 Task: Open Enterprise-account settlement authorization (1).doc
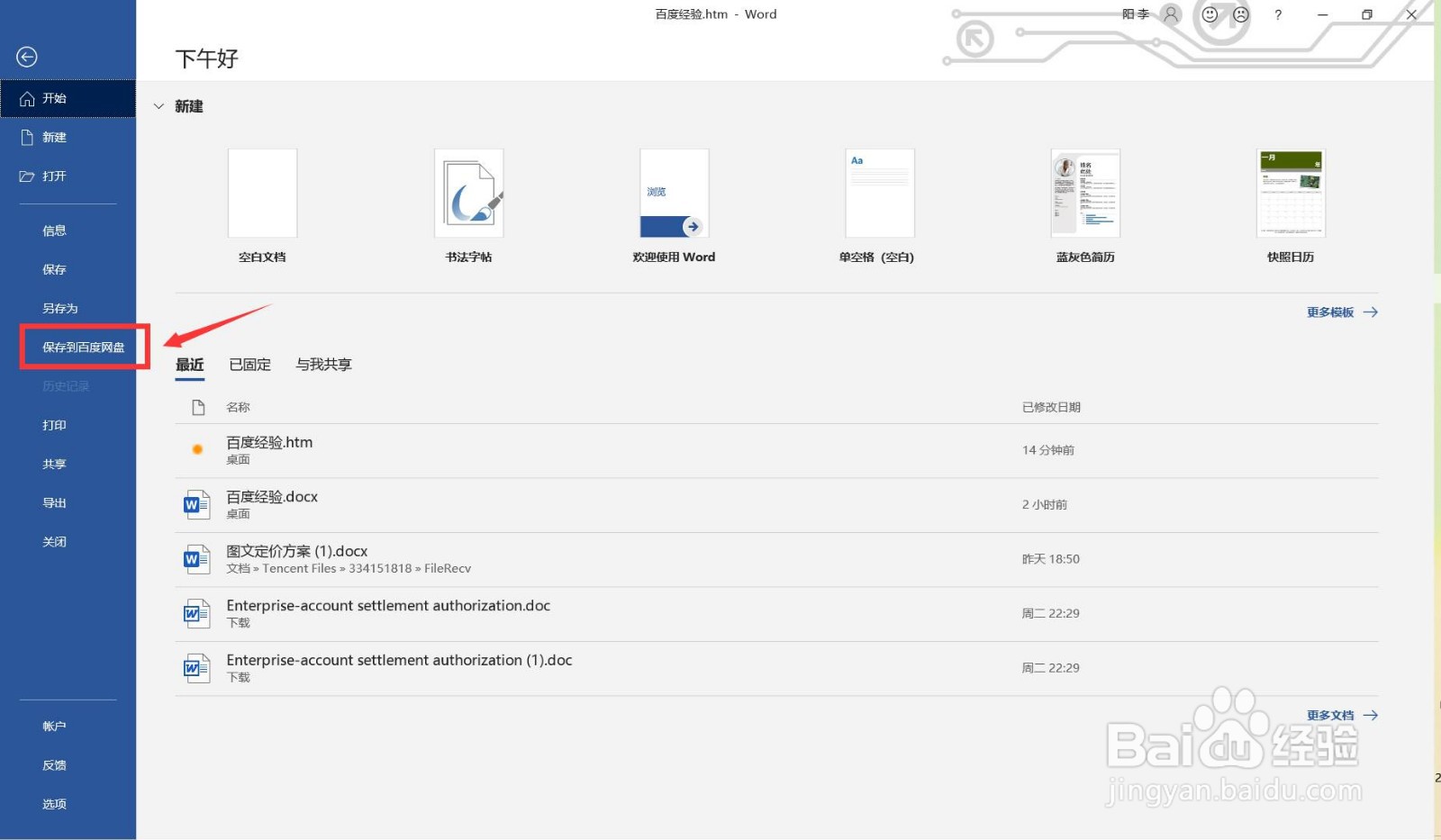point(776,668)
